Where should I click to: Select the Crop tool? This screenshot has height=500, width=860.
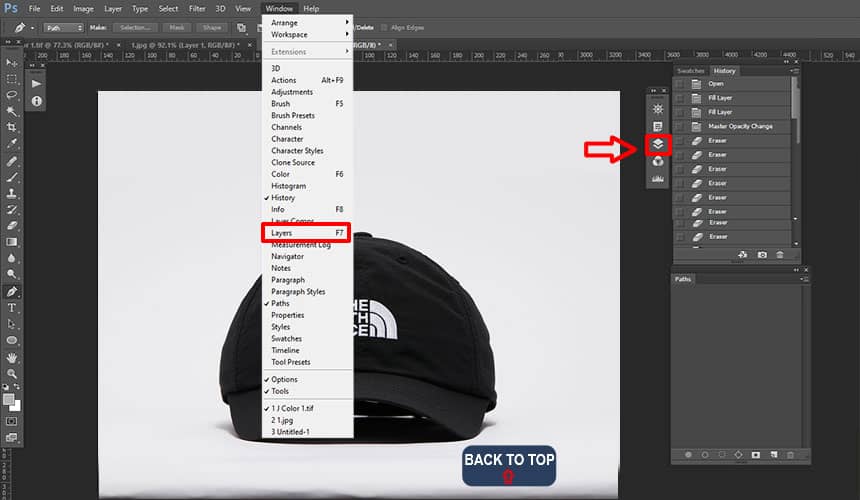(x=12, y=127)
